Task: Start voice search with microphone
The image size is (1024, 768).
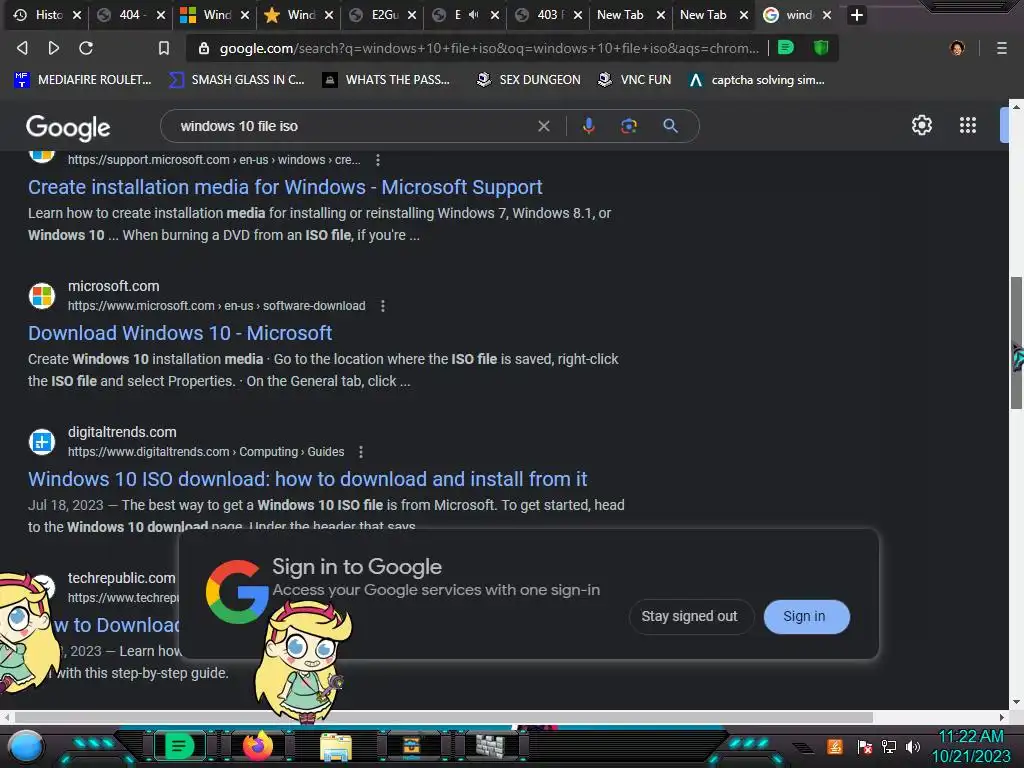Action: click(588, 126)
